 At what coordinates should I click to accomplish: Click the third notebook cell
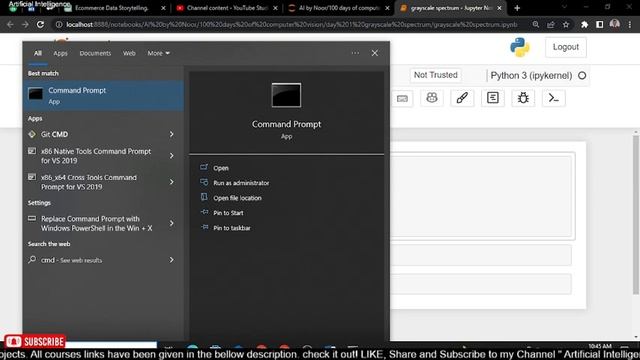[481, 284]
